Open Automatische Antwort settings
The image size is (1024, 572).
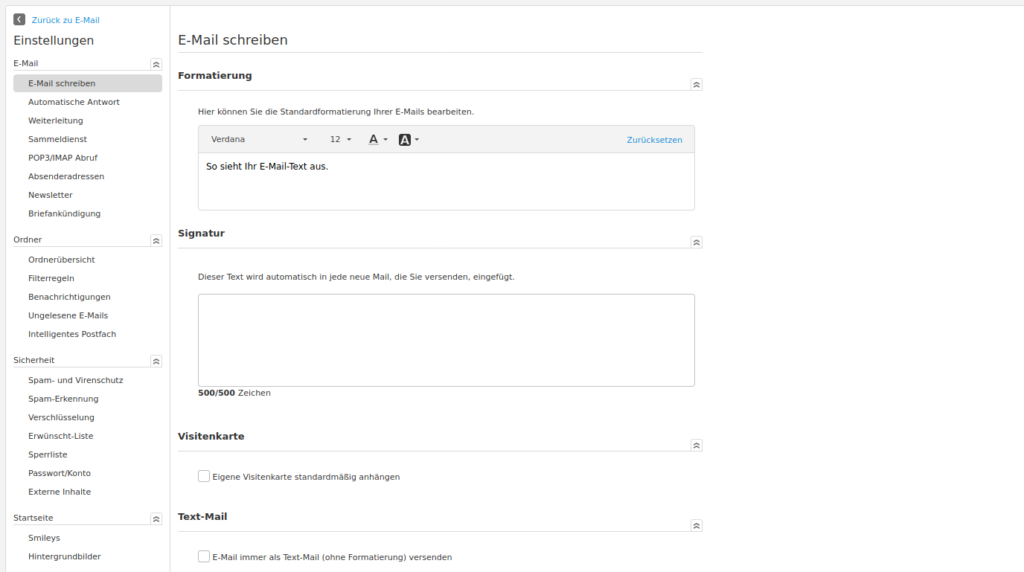point(74,102)
